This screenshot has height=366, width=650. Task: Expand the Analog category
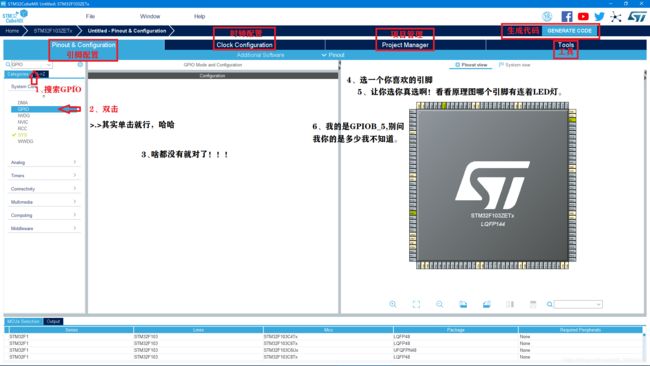point(44,162)
